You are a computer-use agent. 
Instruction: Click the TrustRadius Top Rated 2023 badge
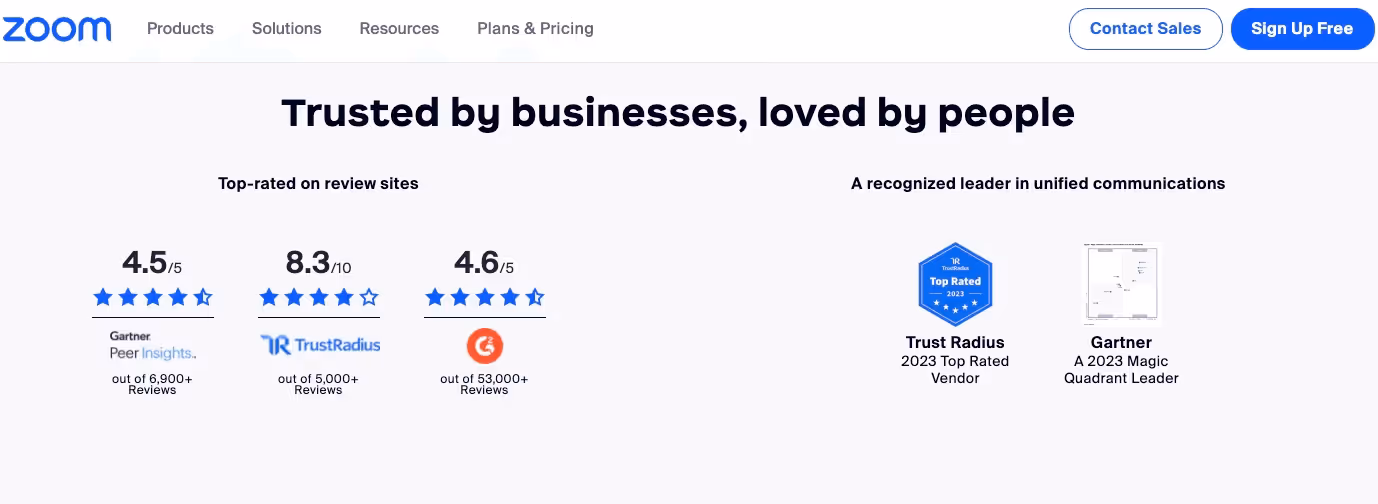pyautogui.click(x=955, y=284)
